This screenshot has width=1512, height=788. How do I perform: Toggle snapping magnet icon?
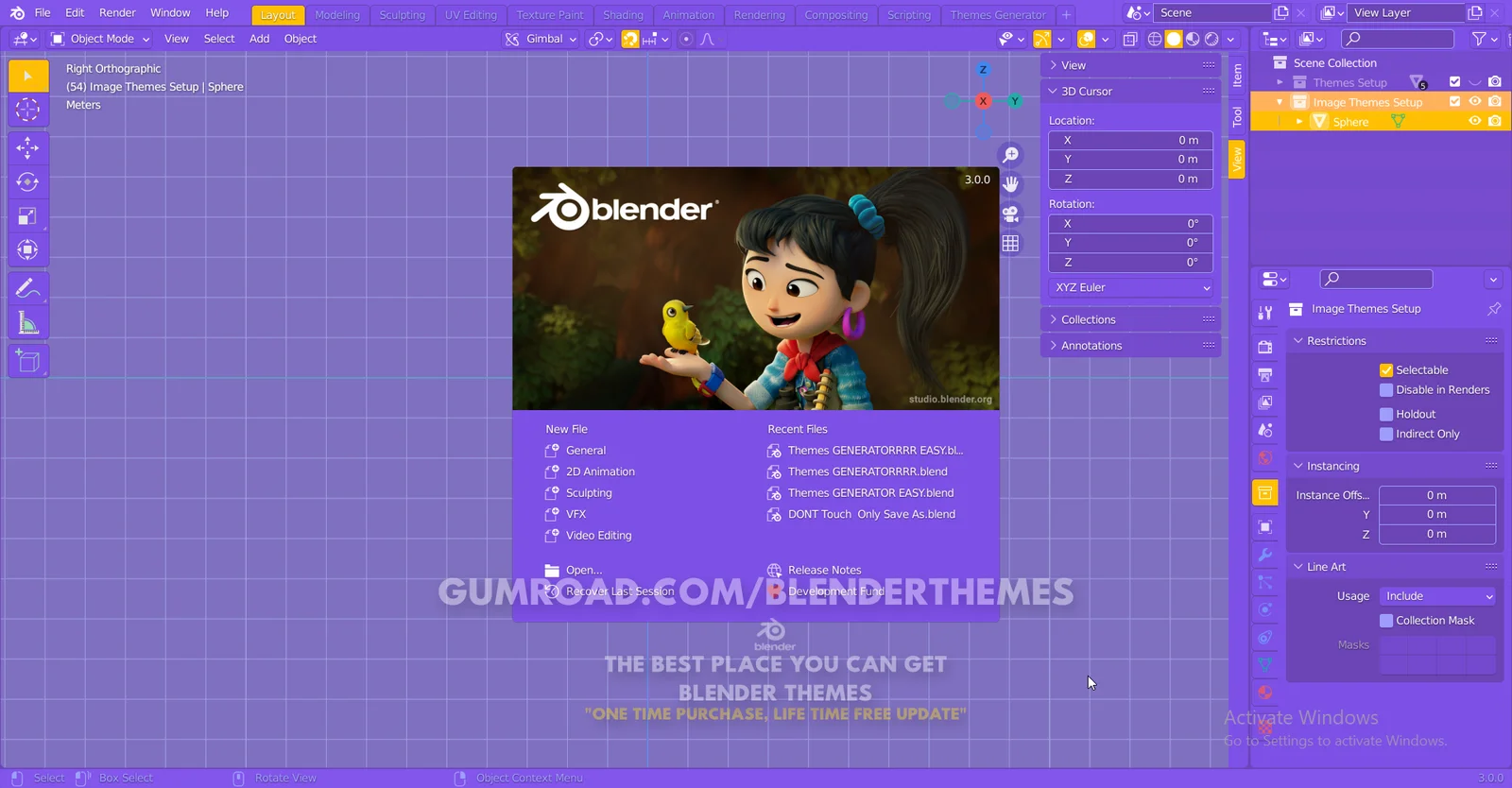click(x=630, y=39)
